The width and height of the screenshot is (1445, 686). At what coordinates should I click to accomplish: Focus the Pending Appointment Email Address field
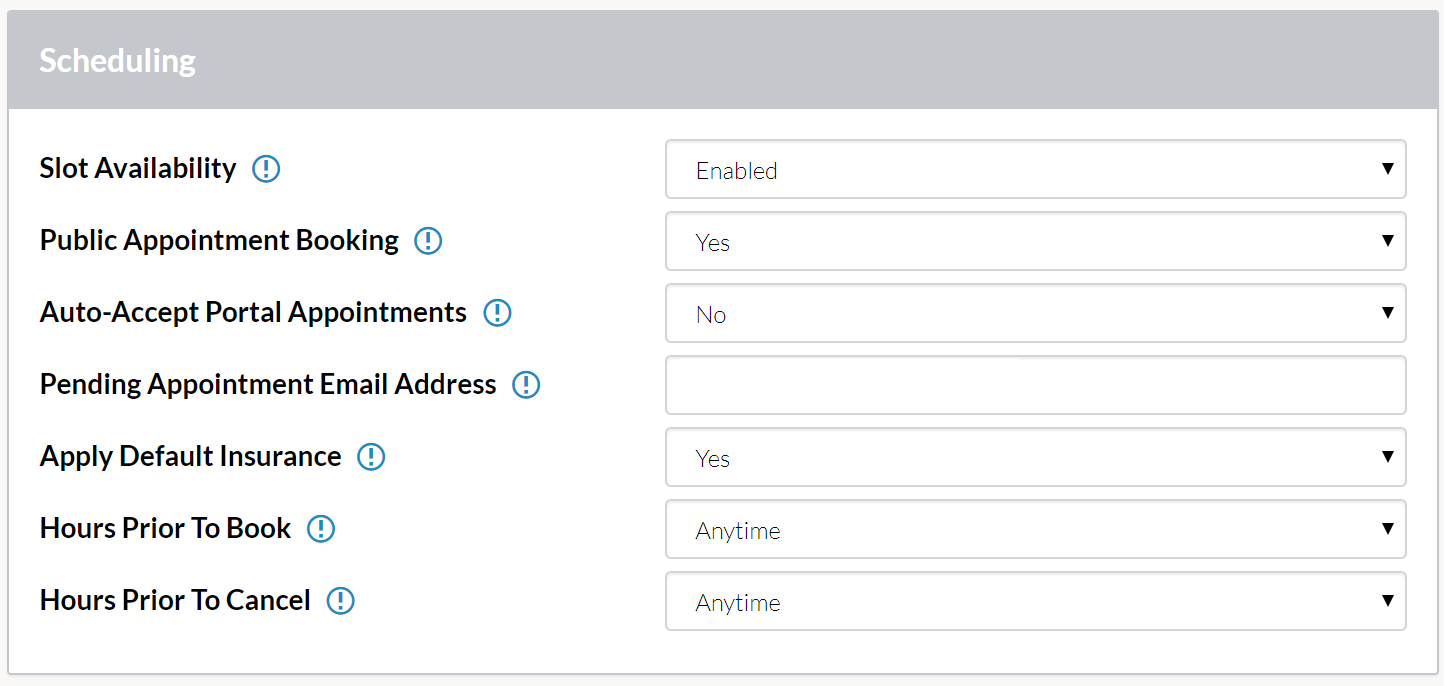coord(1036,385)
